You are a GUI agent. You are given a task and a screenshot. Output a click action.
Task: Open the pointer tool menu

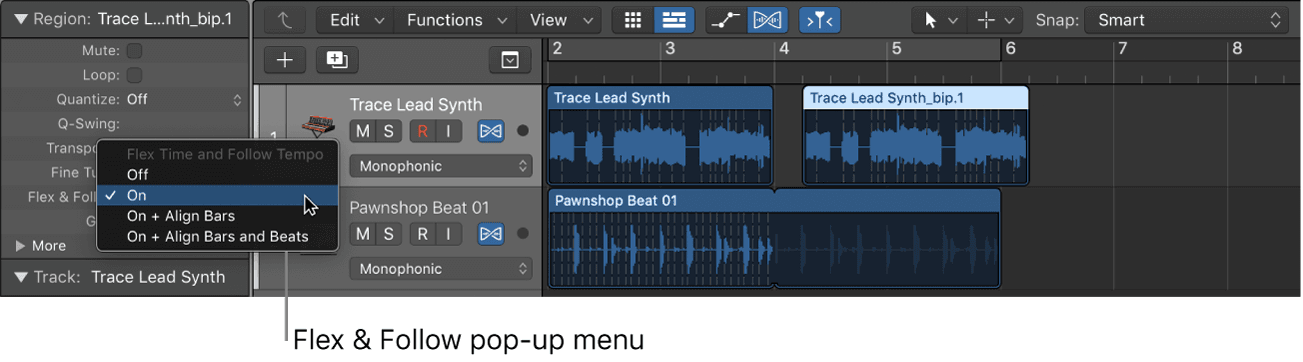940,19
